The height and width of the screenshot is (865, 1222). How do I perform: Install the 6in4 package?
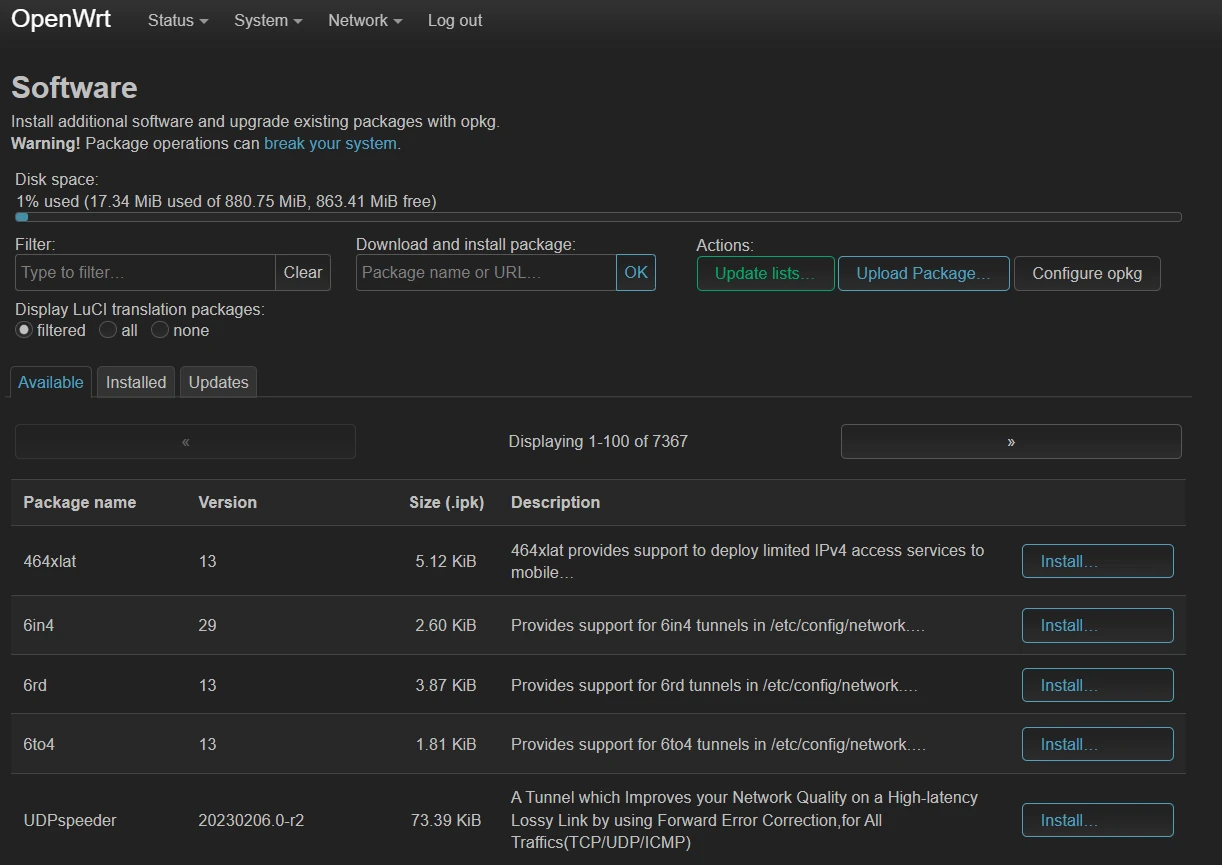1098,625
